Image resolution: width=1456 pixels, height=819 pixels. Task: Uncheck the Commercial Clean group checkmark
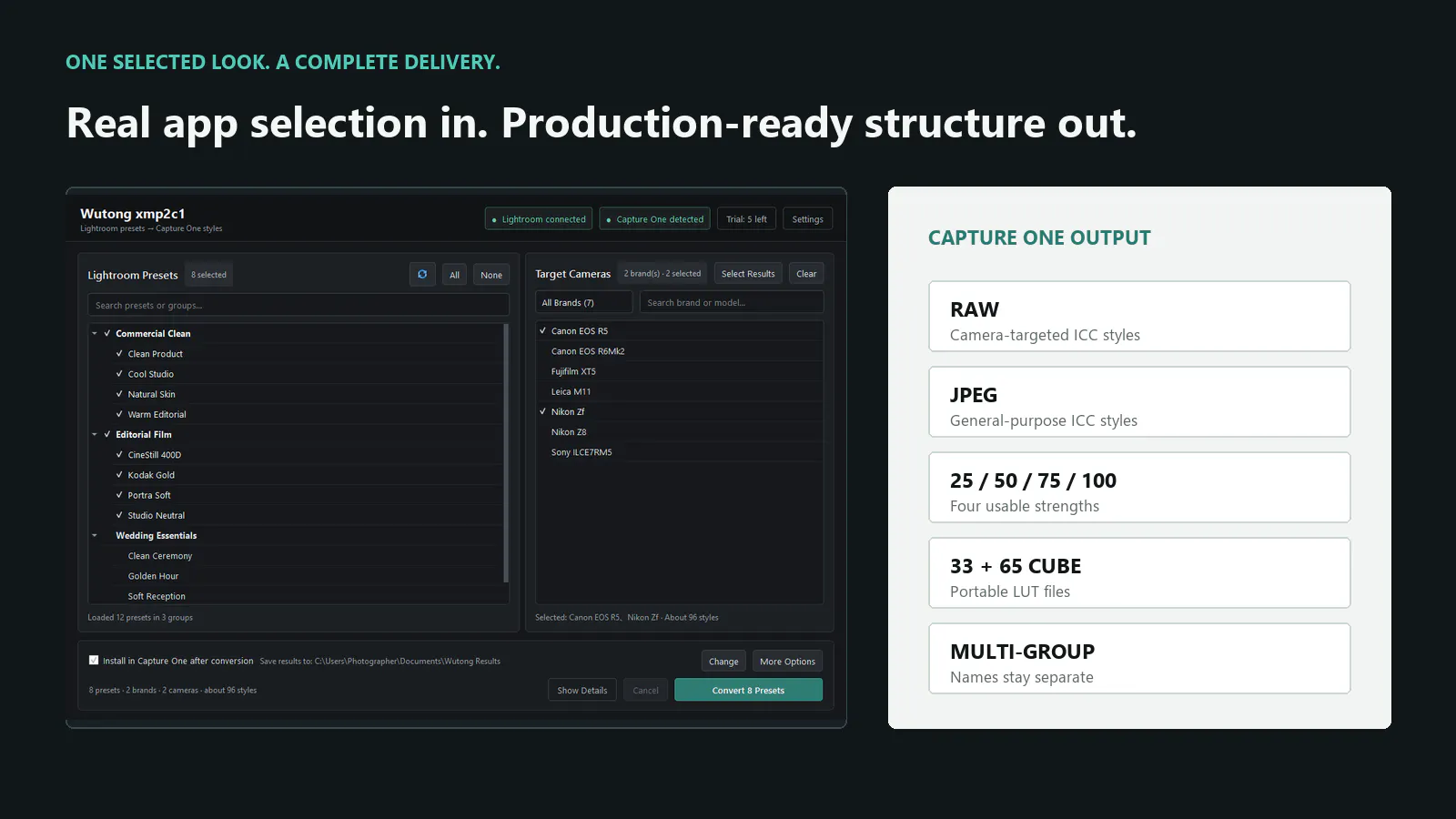coord(107,333)
